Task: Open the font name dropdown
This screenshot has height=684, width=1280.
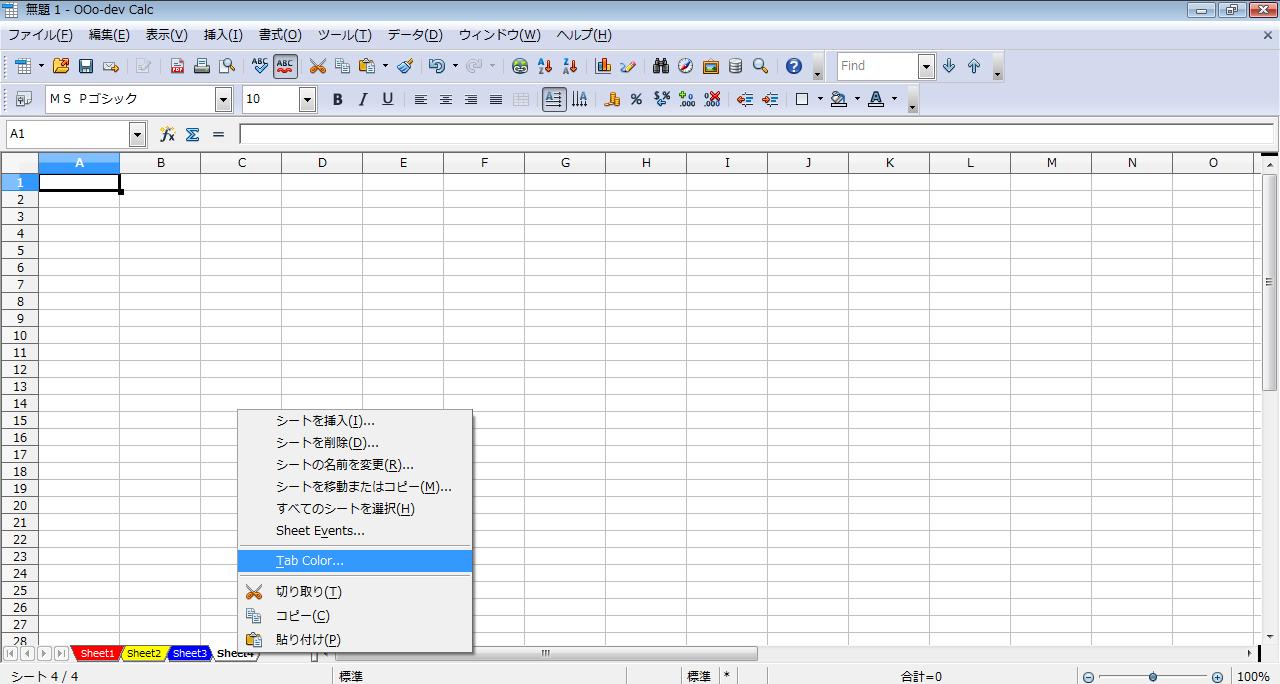Action: (223, 99)
